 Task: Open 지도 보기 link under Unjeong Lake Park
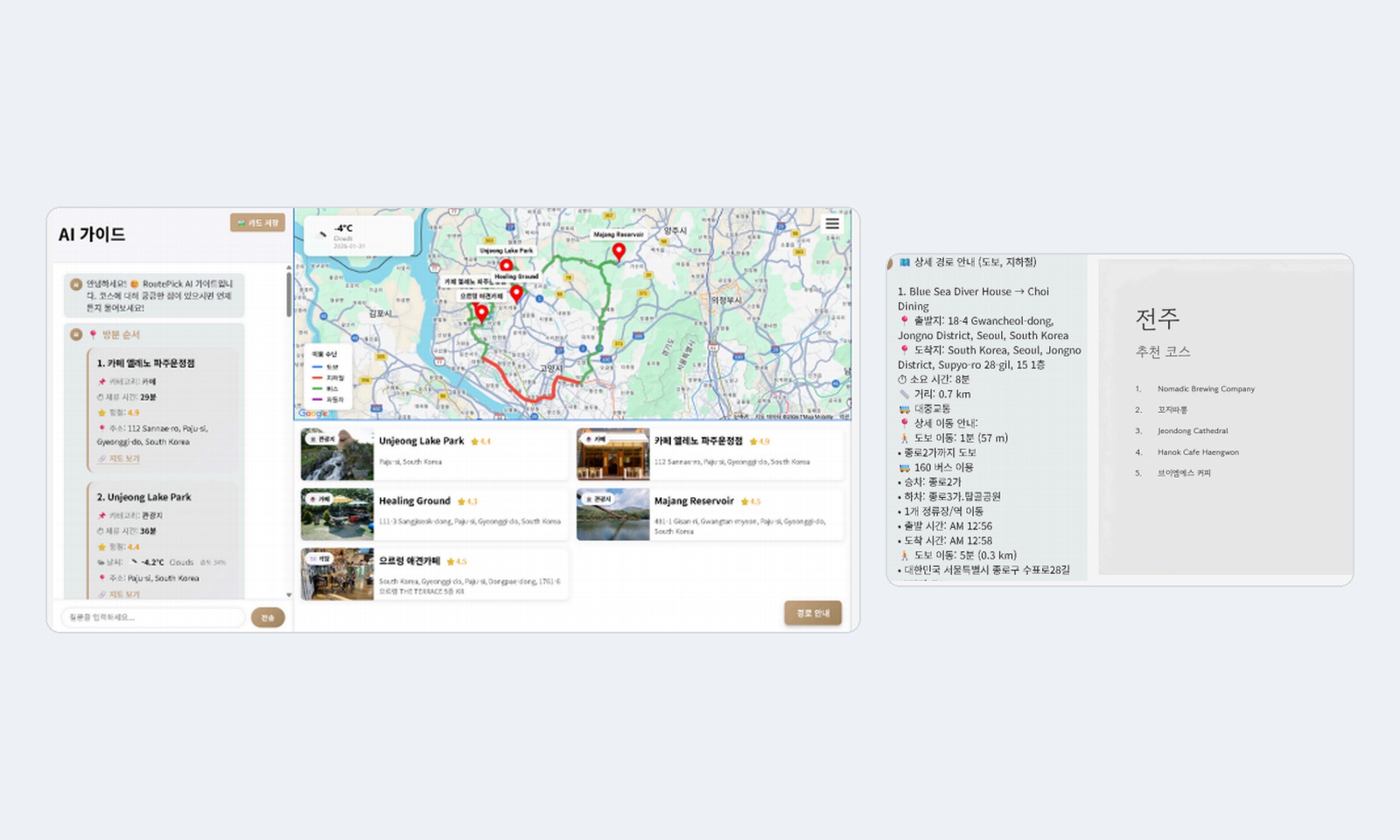tap(118, 594)
